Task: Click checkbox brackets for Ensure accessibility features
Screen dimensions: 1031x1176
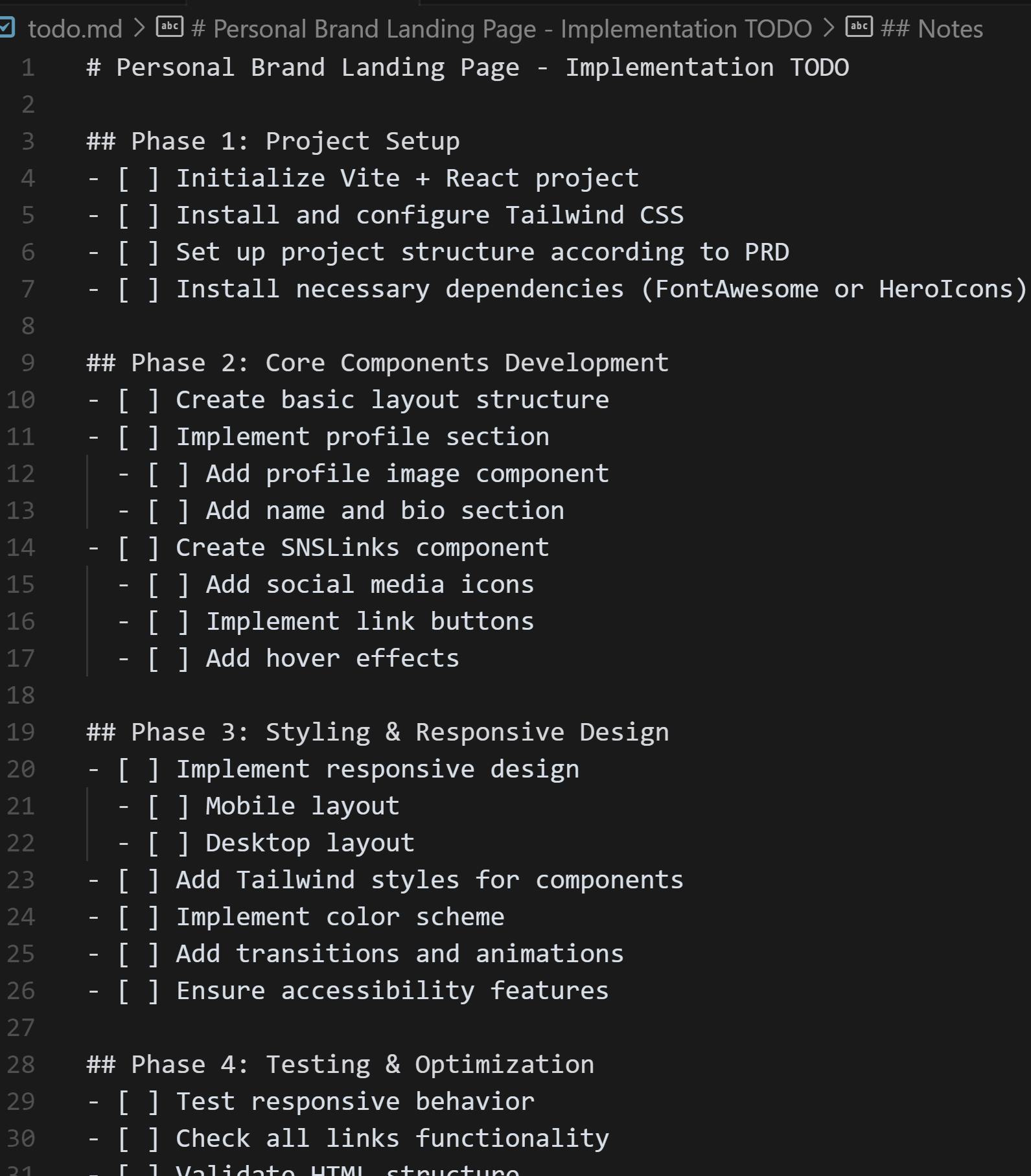Action: [139, 991]
